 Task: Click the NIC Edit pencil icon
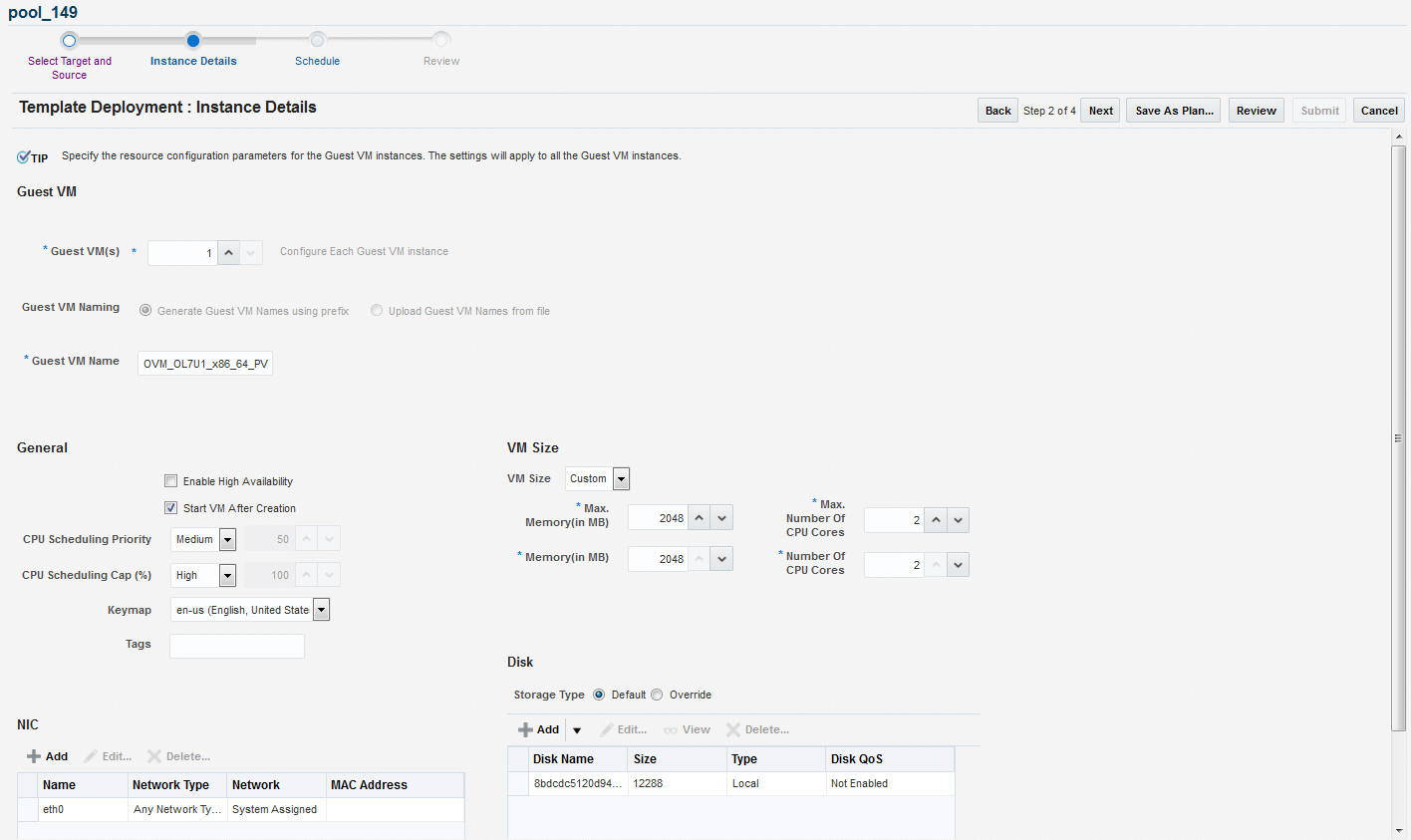(91, 756)
